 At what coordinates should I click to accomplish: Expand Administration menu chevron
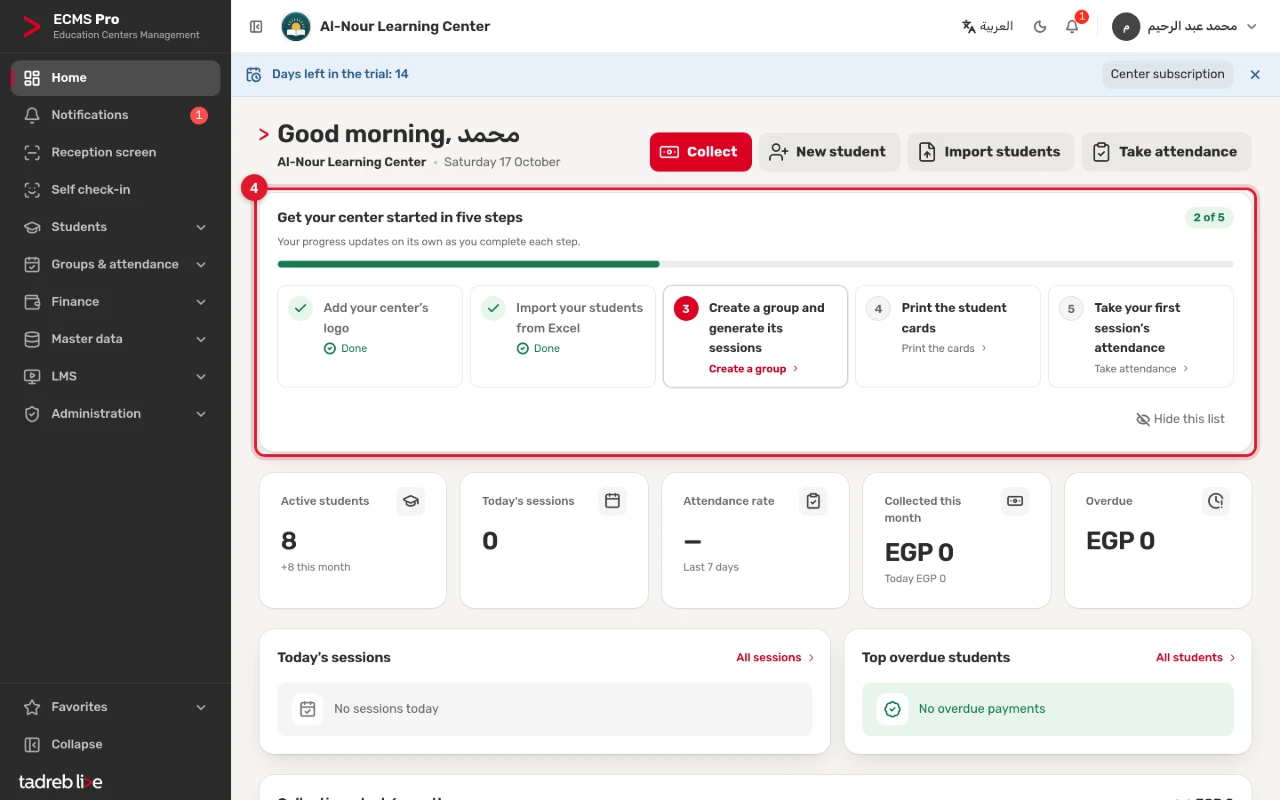tap(201, 414)
